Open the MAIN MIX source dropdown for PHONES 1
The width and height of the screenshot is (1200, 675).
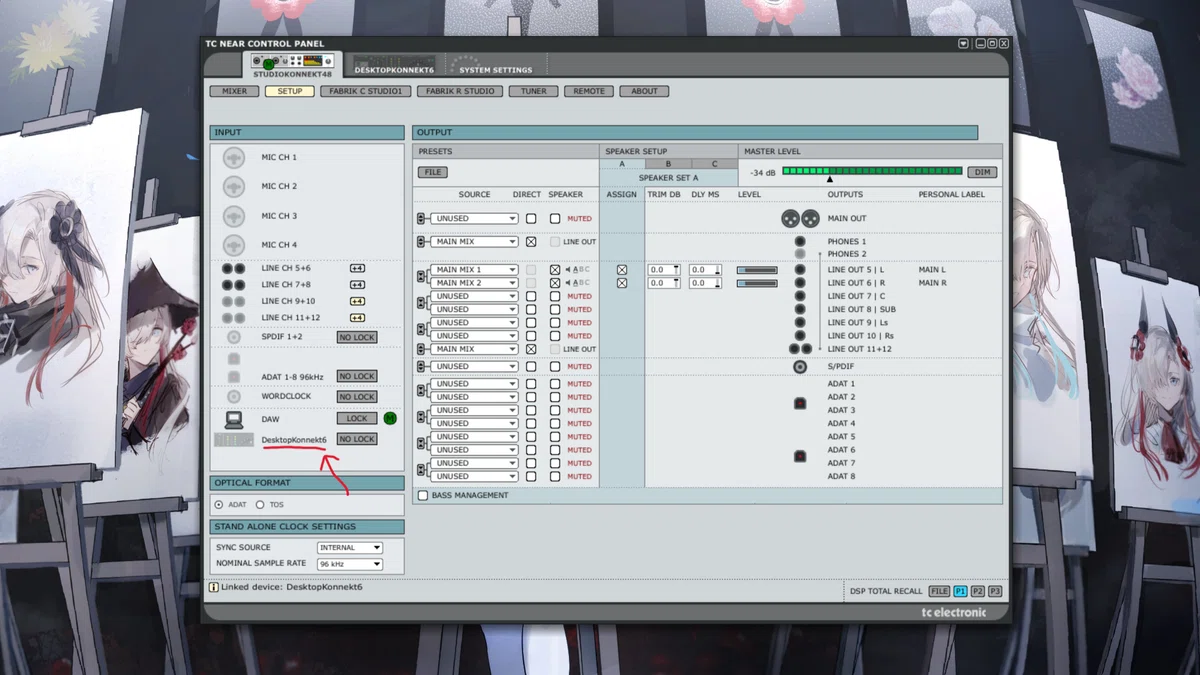474,242
